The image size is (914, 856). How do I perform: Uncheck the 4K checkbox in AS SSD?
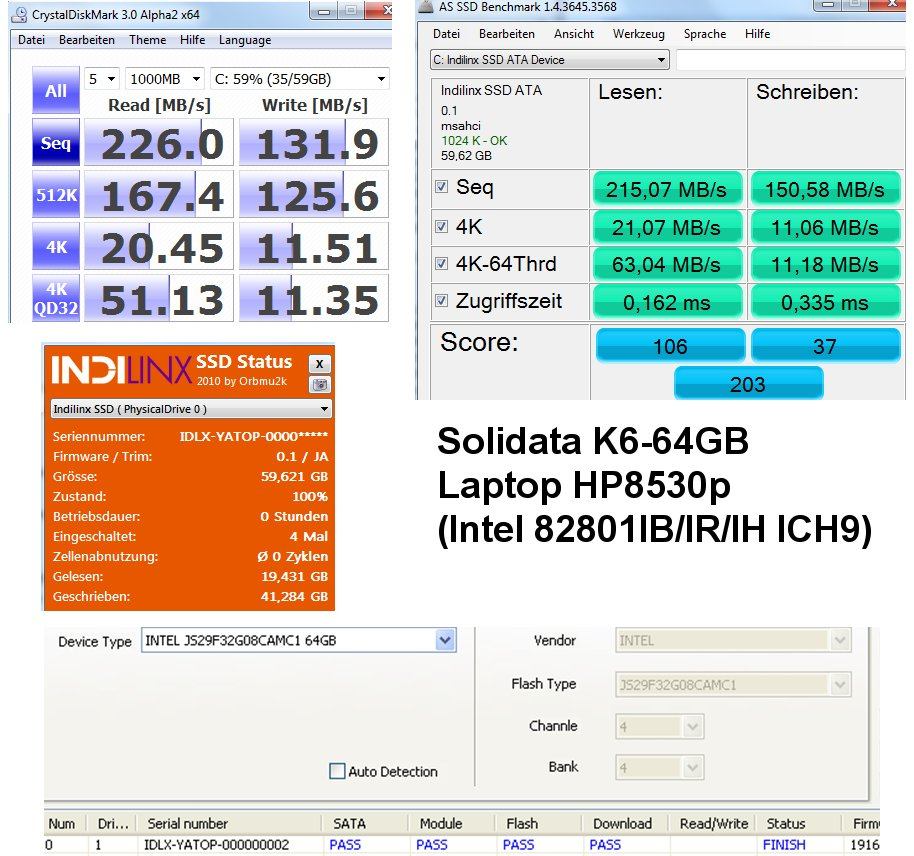[x=442, y=226]
